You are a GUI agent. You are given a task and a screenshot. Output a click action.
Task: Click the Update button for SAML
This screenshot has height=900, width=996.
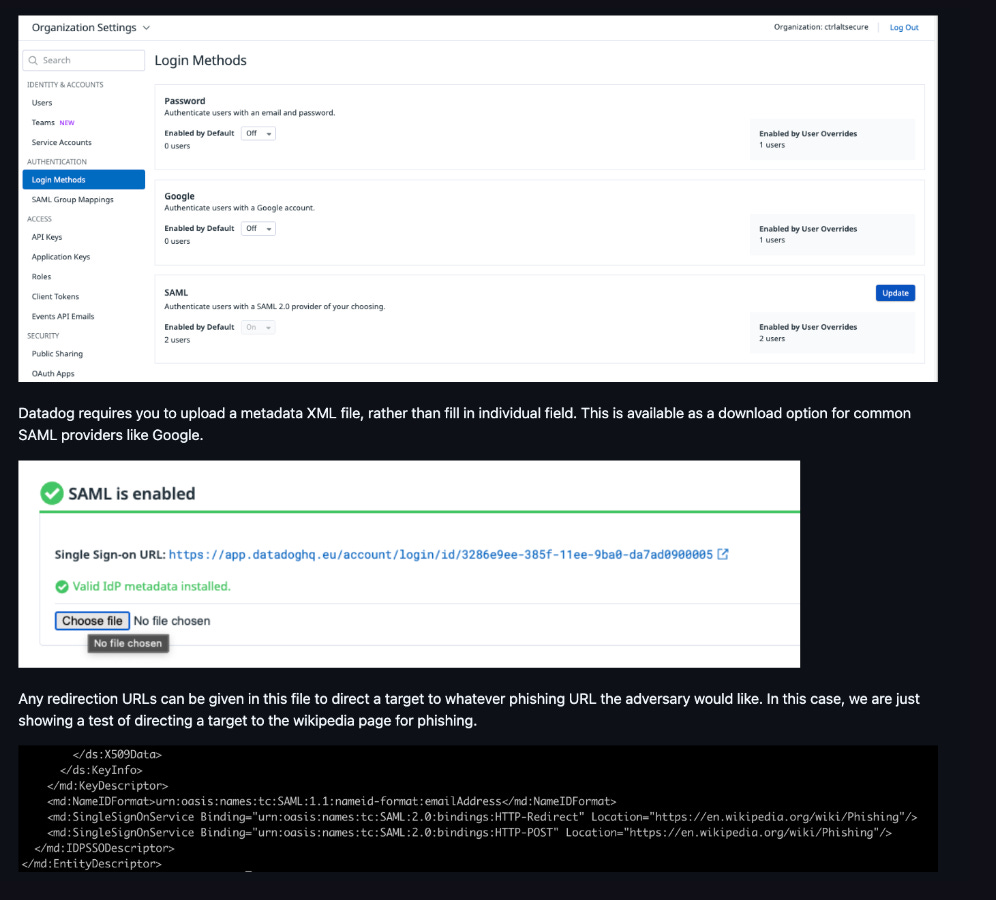pyautogui.click(x=894, y=292)
